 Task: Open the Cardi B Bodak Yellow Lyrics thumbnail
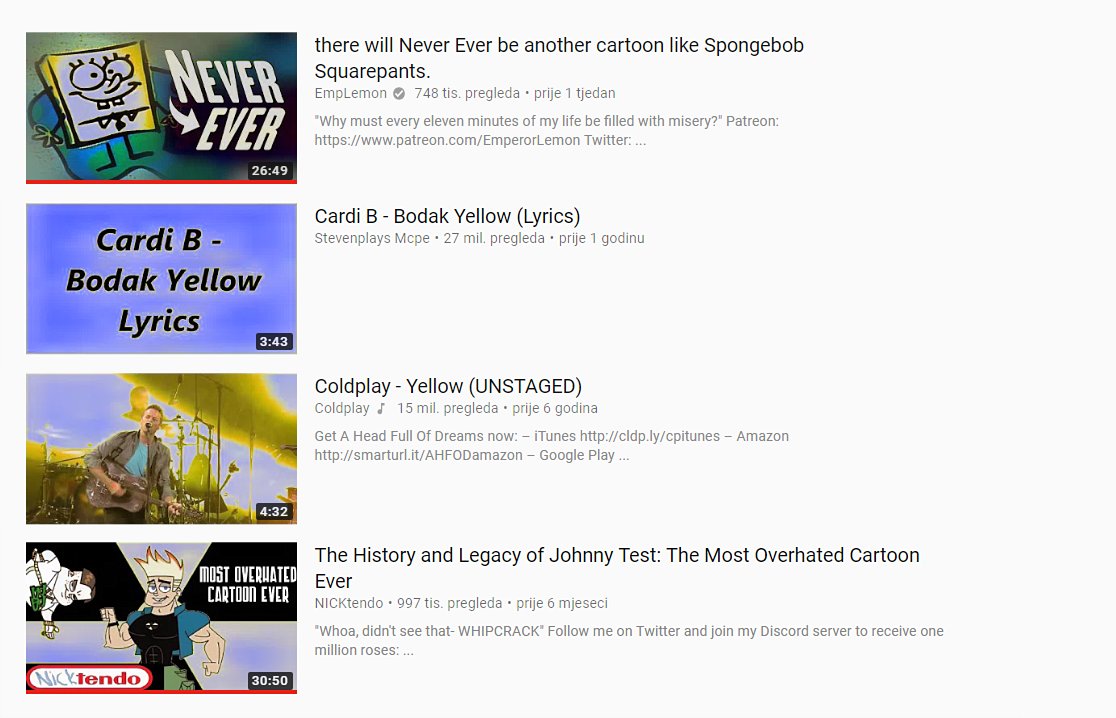[x=162, y=278]
